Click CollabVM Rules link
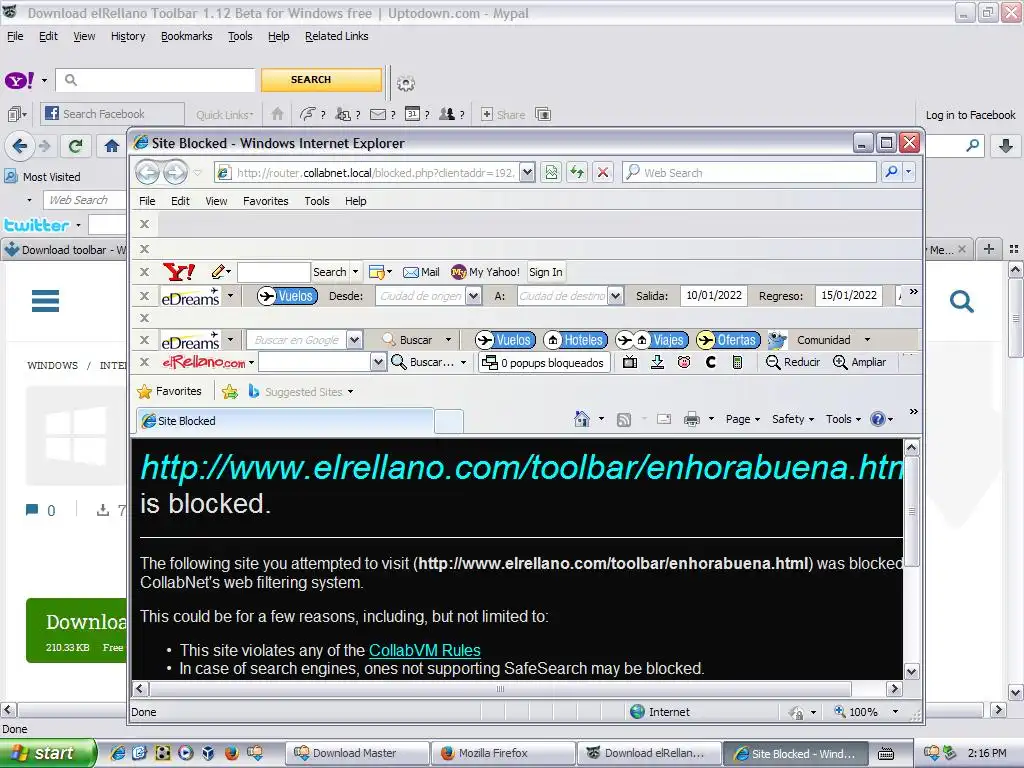Screen dimensions: 1024x768 [424, 650]
